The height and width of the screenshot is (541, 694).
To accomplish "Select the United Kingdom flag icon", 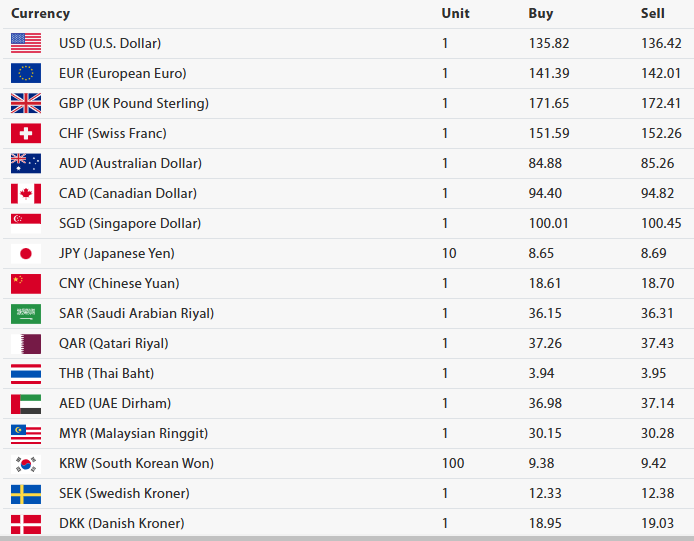I will (x=26, y=103).
